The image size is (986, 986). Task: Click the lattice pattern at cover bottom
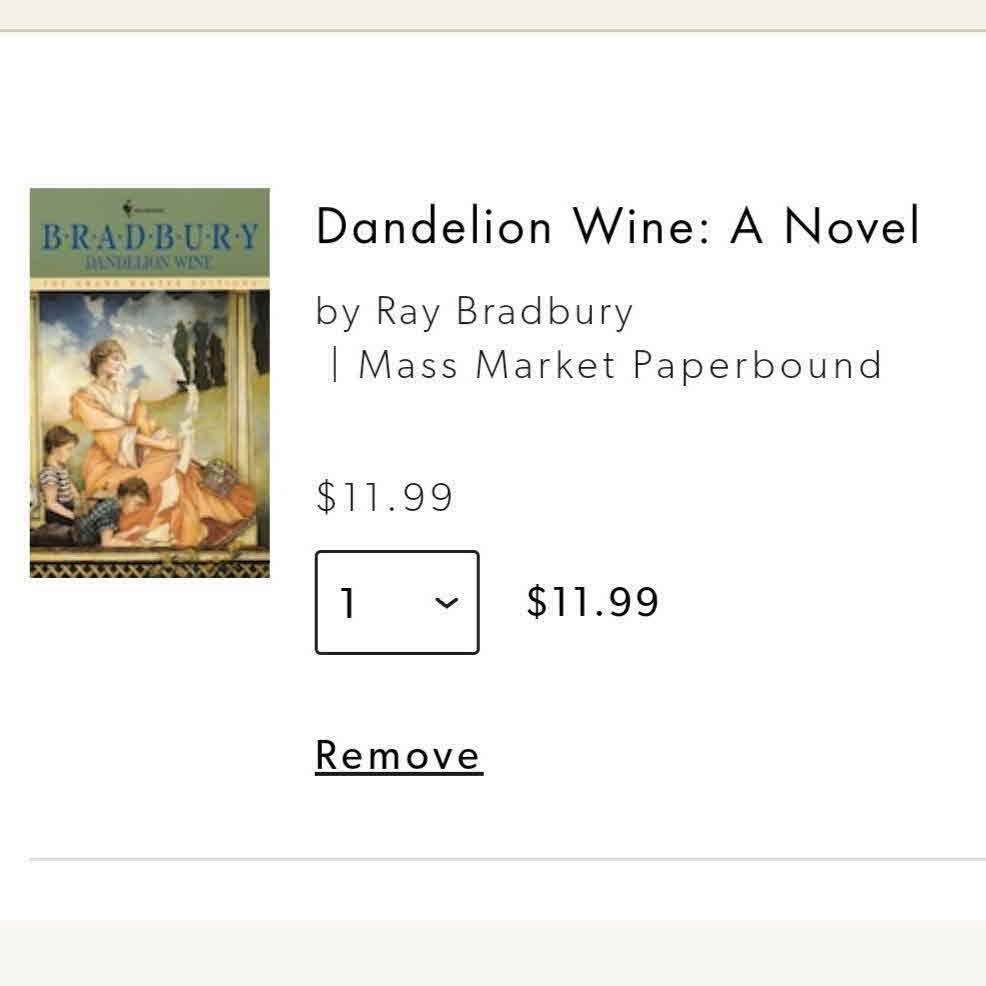[x=149, y=568]
